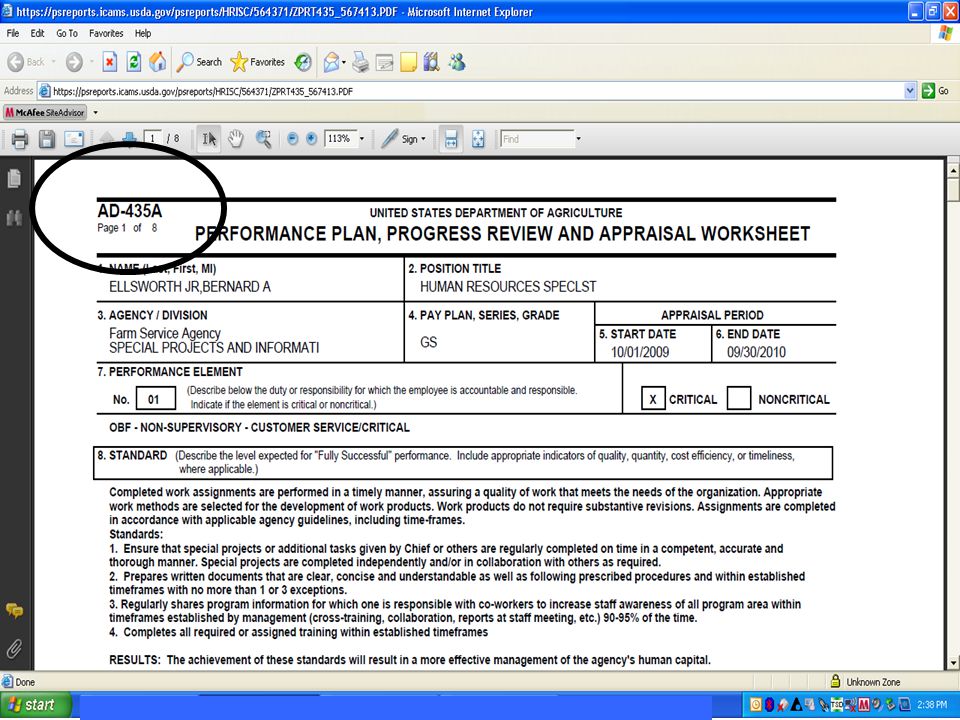Click the IE Forward arrow button
This screenshot has width=960, height=720.
click(x=74, y=62)
